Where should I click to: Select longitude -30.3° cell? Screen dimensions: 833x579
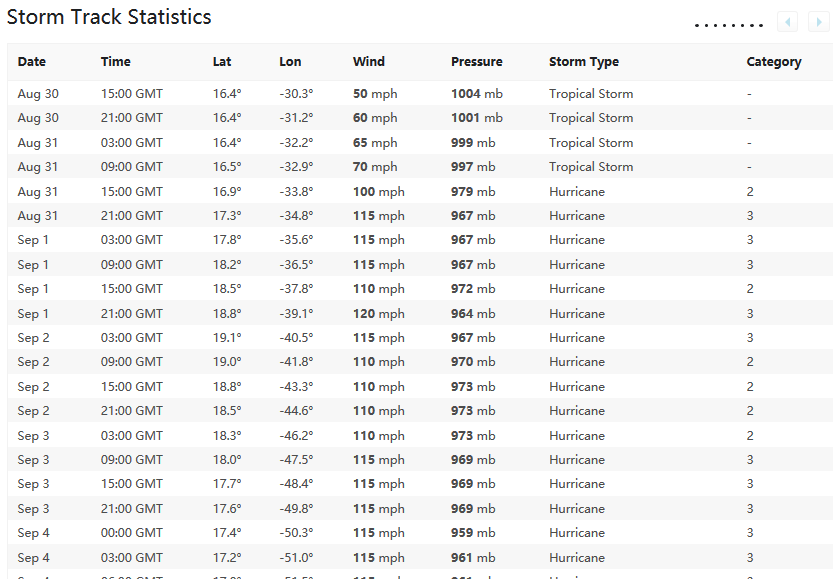pos(296,94)
